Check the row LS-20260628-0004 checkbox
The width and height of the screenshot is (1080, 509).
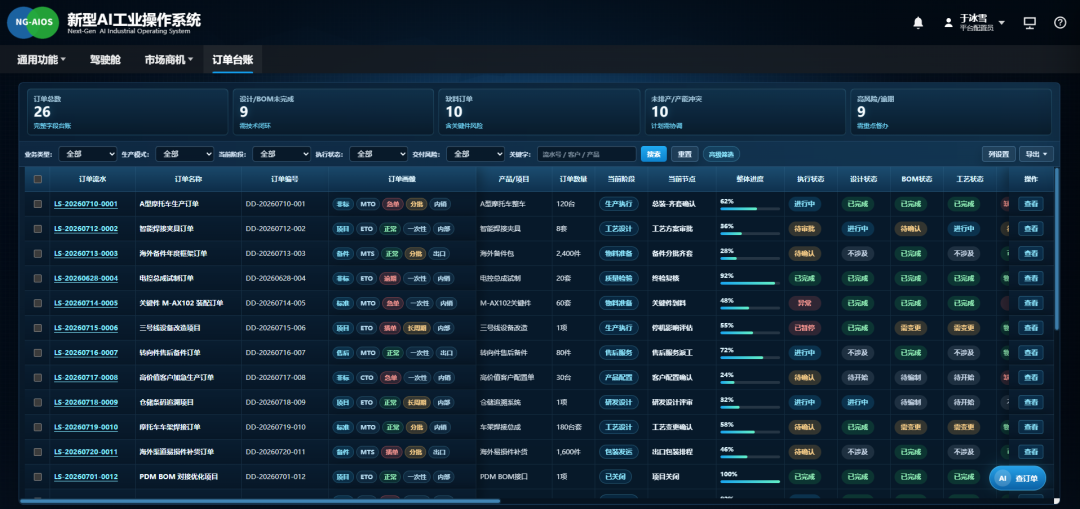(38, 278)
